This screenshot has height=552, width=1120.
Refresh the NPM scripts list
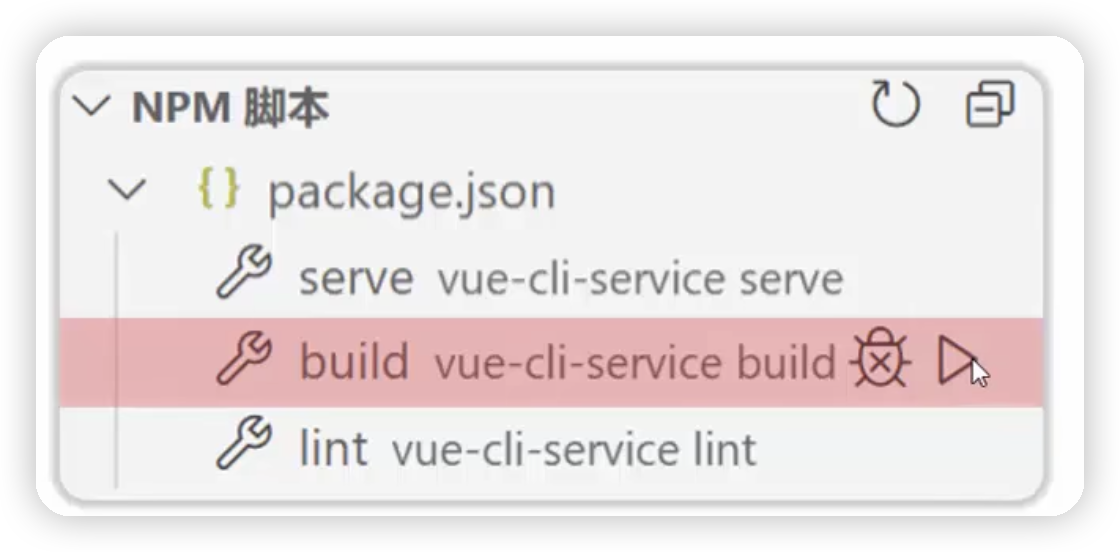[896, 104]
